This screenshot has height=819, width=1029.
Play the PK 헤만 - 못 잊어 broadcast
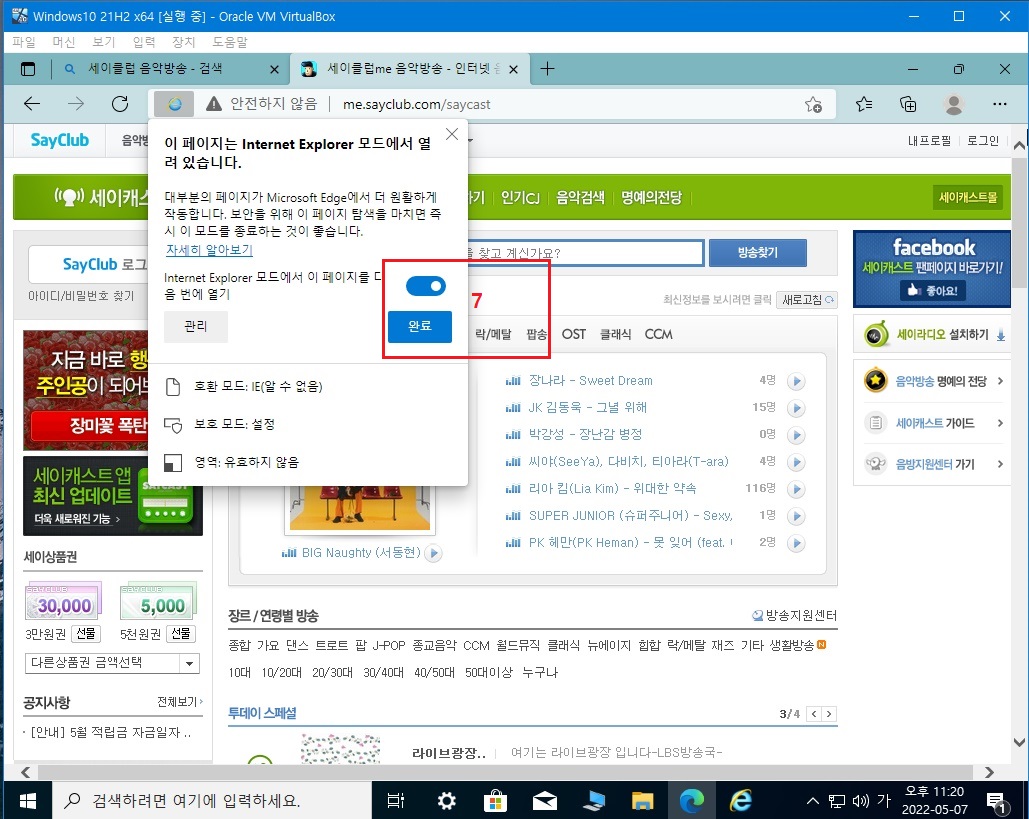point(796,543)
